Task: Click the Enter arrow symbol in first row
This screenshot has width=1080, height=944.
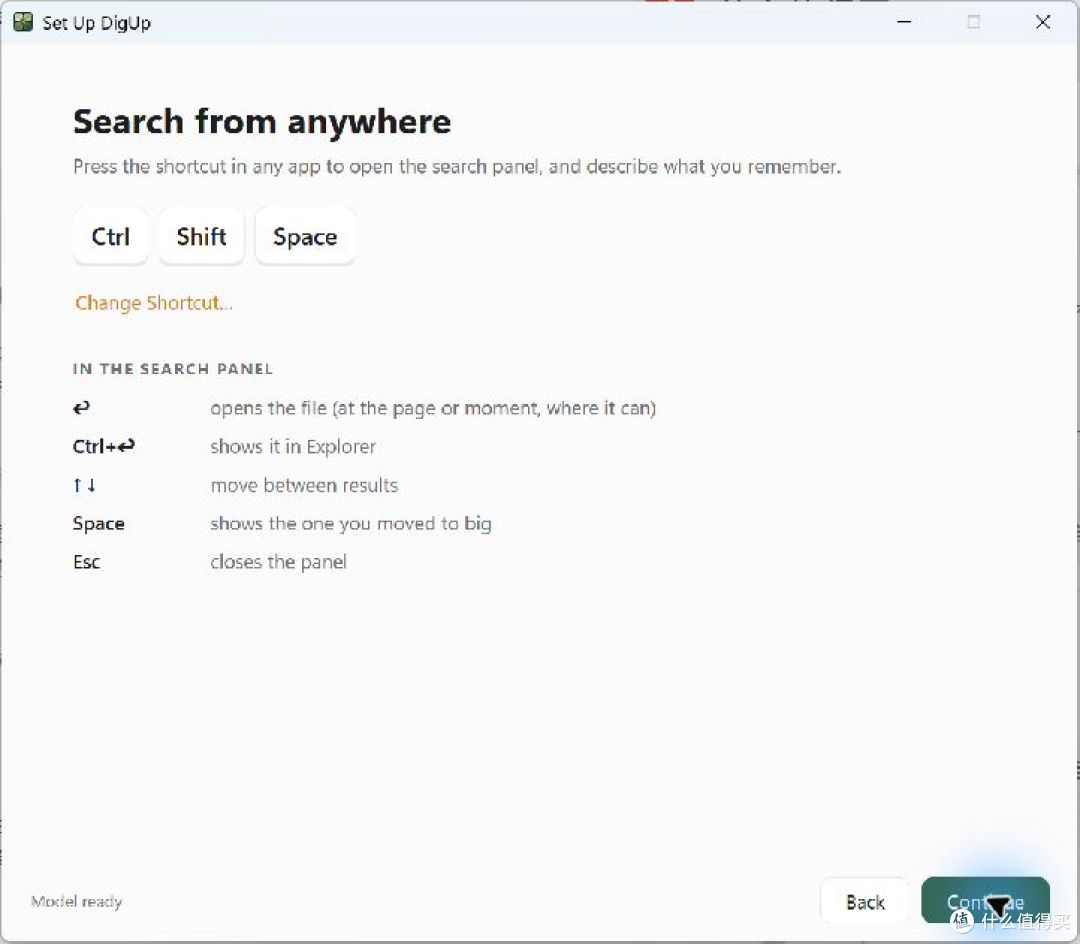Action: [x=81, y=408]
